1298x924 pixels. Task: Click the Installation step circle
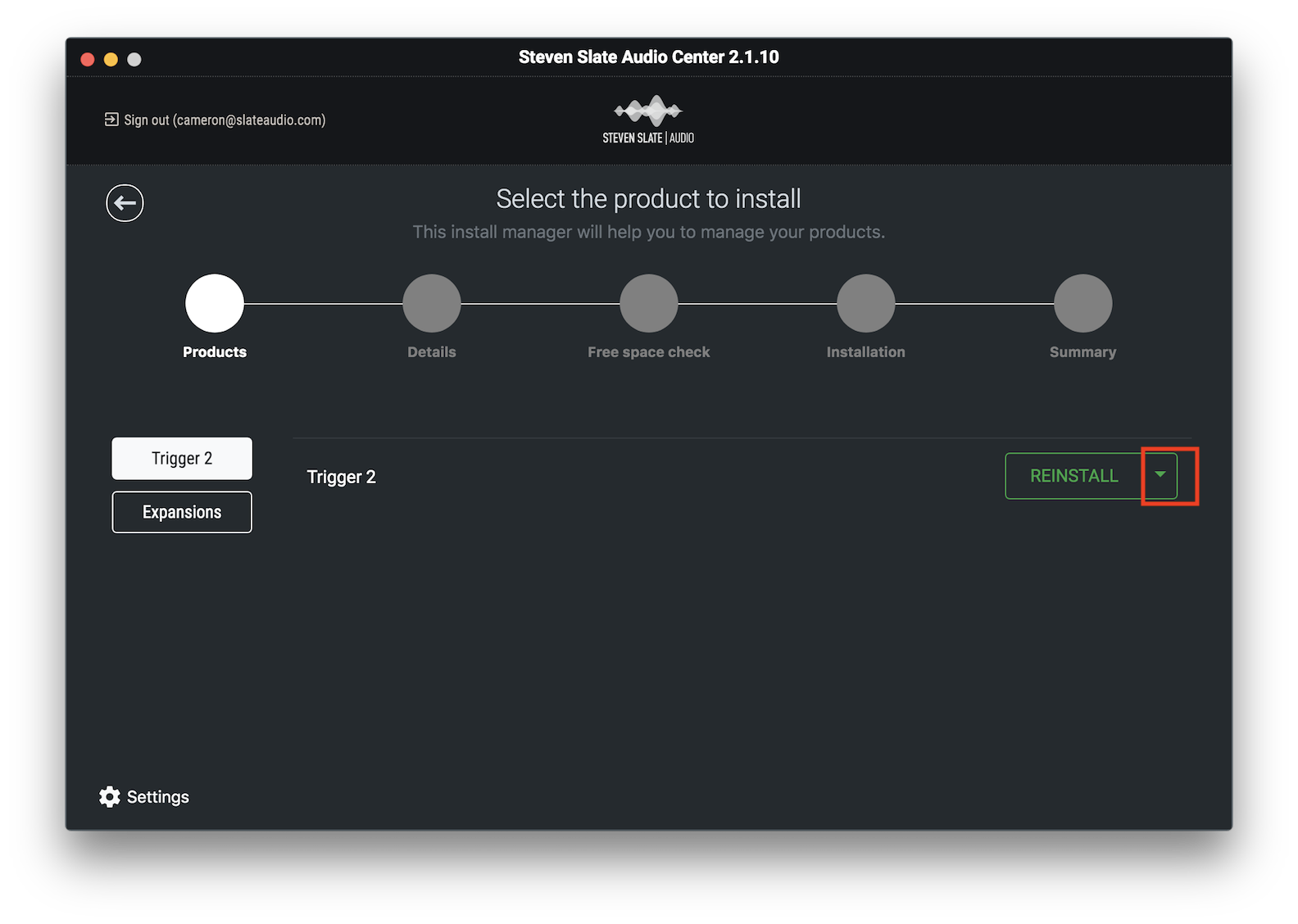tap(866, 303)
